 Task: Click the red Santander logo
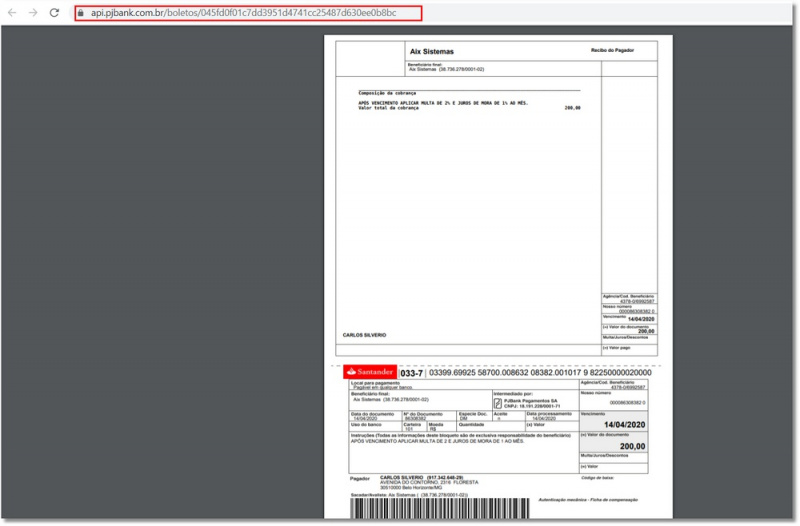370,372
